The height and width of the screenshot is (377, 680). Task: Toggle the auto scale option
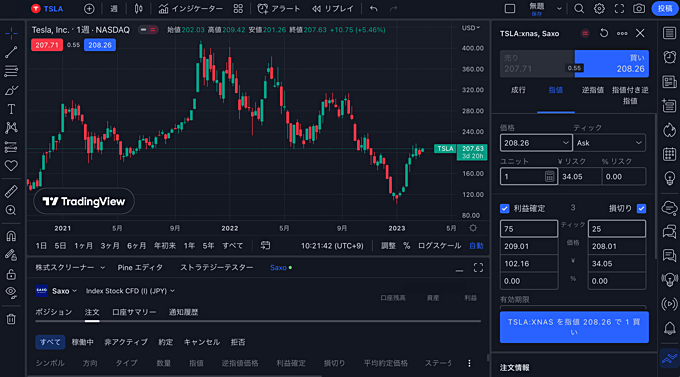click(476, 246)
